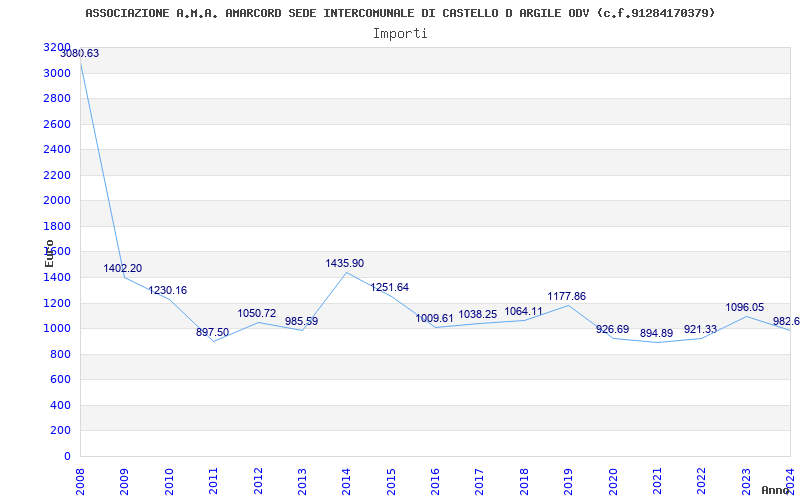Screen dimensions: 800x500
Task: Click the 1050.72 value on the line
Action: coord(257,313)
